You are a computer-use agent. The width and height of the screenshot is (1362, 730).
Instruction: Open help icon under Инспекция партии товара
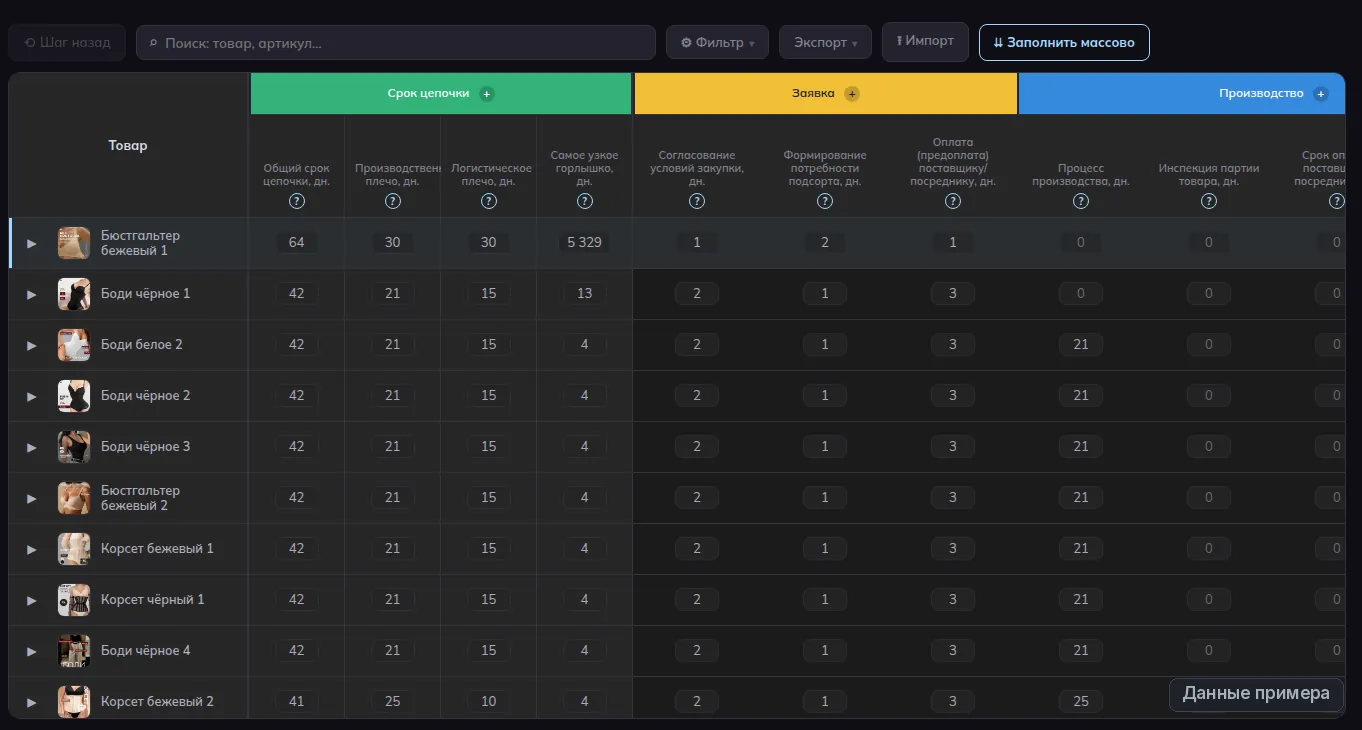[1209, 201]
